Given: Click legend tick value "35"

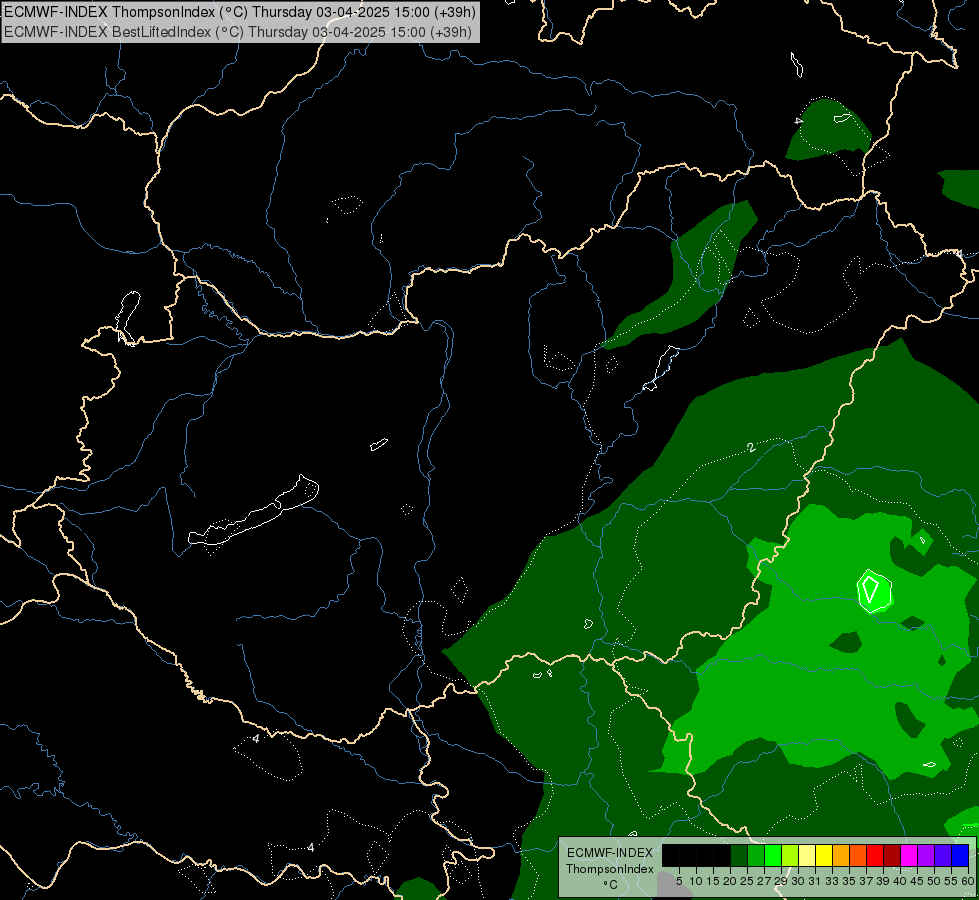Looking at the screenshot, I should [849, 881].
